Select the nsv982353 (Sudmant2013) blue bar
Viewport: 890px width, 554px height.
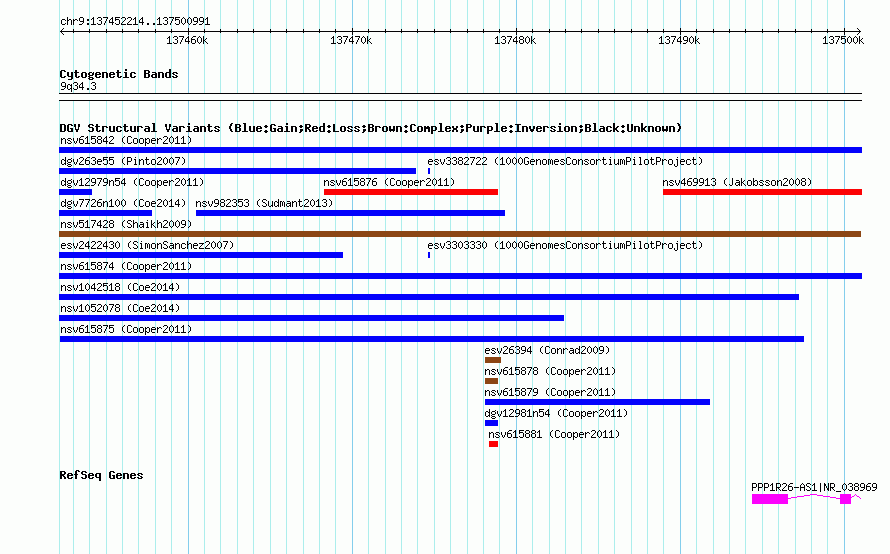tap(350, 213)
